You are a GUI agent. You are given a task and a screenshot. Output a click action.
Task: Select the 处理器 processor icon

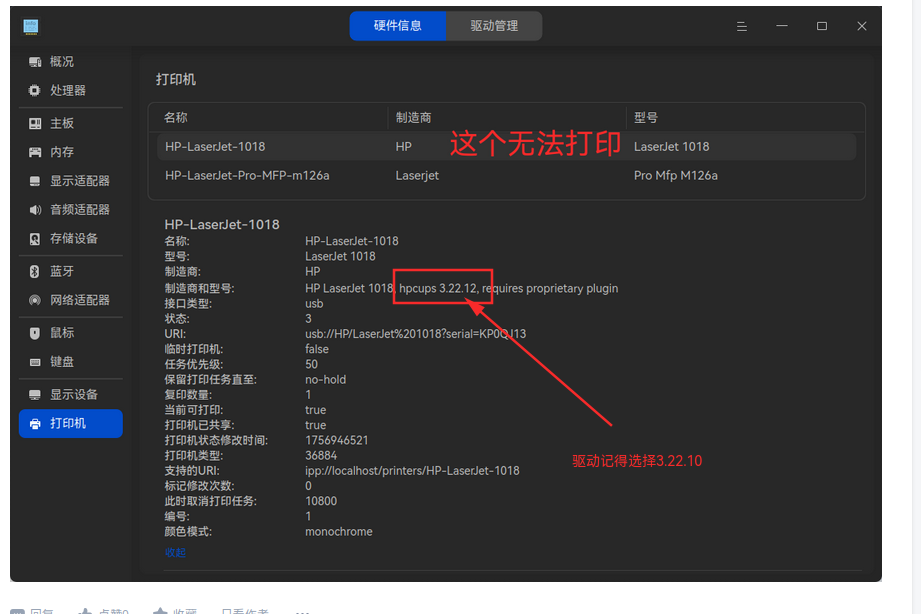(35, 90)
